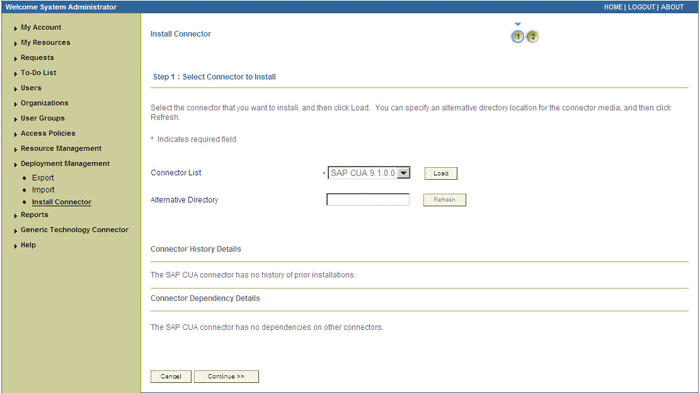This screenshot has width=700, height=393.
Task: Click the Alternative Directory field label
Action: tap(184, 200)
